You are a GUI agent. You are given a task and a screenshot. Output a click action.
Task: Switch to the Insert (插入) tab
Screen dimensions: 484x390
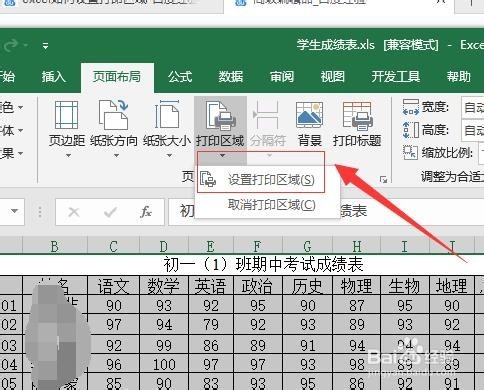pos(54,77)
